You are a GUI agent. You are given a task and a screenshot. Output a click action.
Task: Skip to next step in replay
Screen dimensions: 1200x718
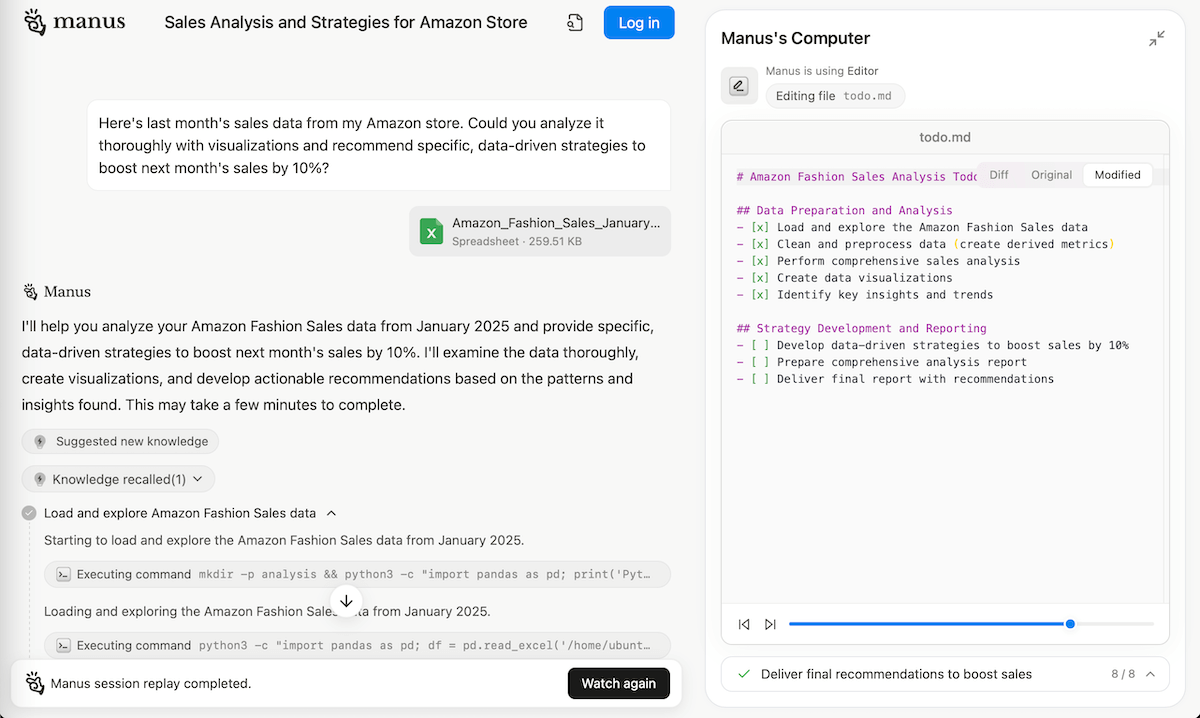pyautogui.click(x=770, y=624)
